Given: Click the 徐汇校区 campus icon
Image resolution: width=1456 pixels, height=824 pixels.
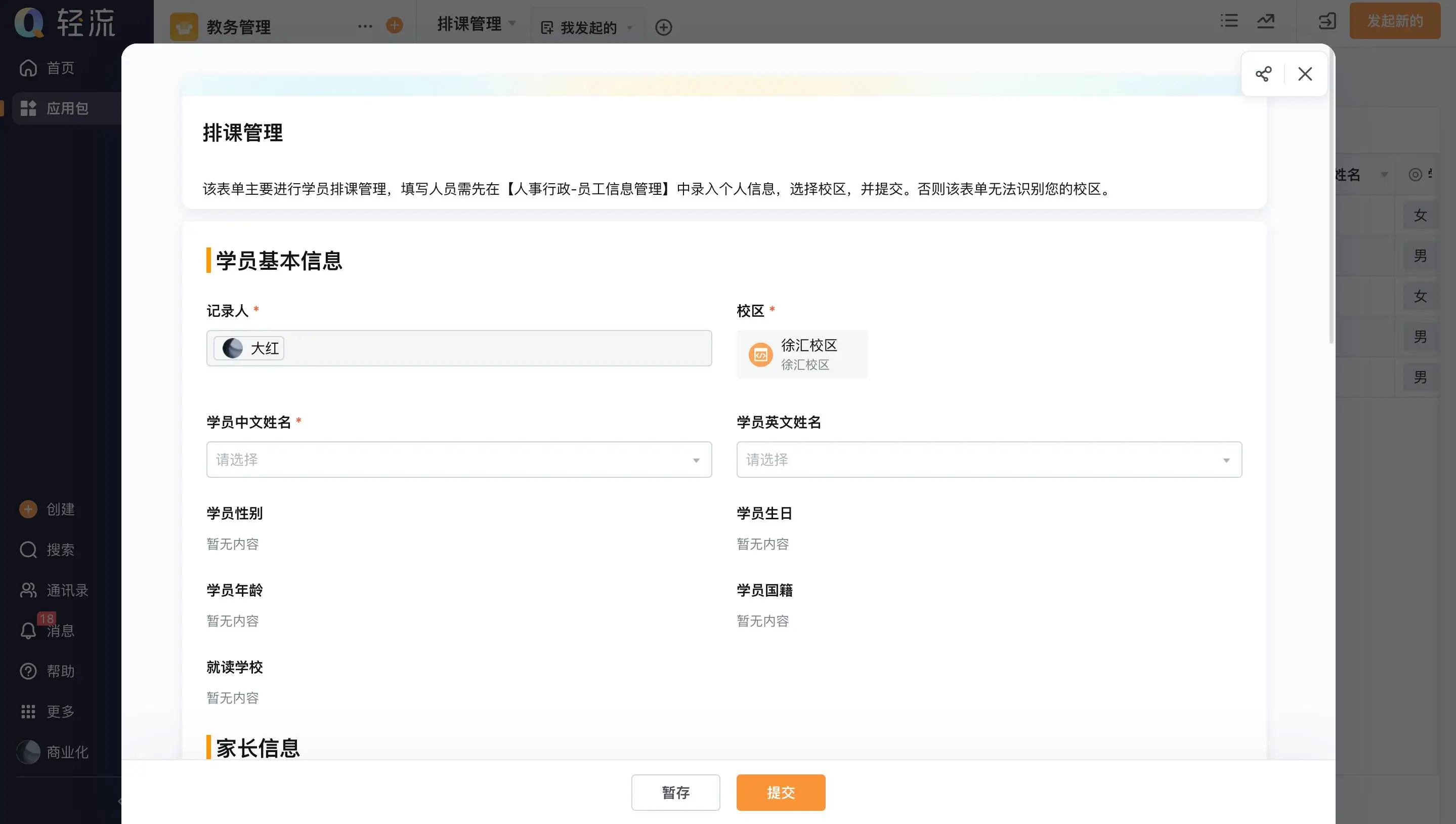Looking at the screenshot, I should [760, 355].
